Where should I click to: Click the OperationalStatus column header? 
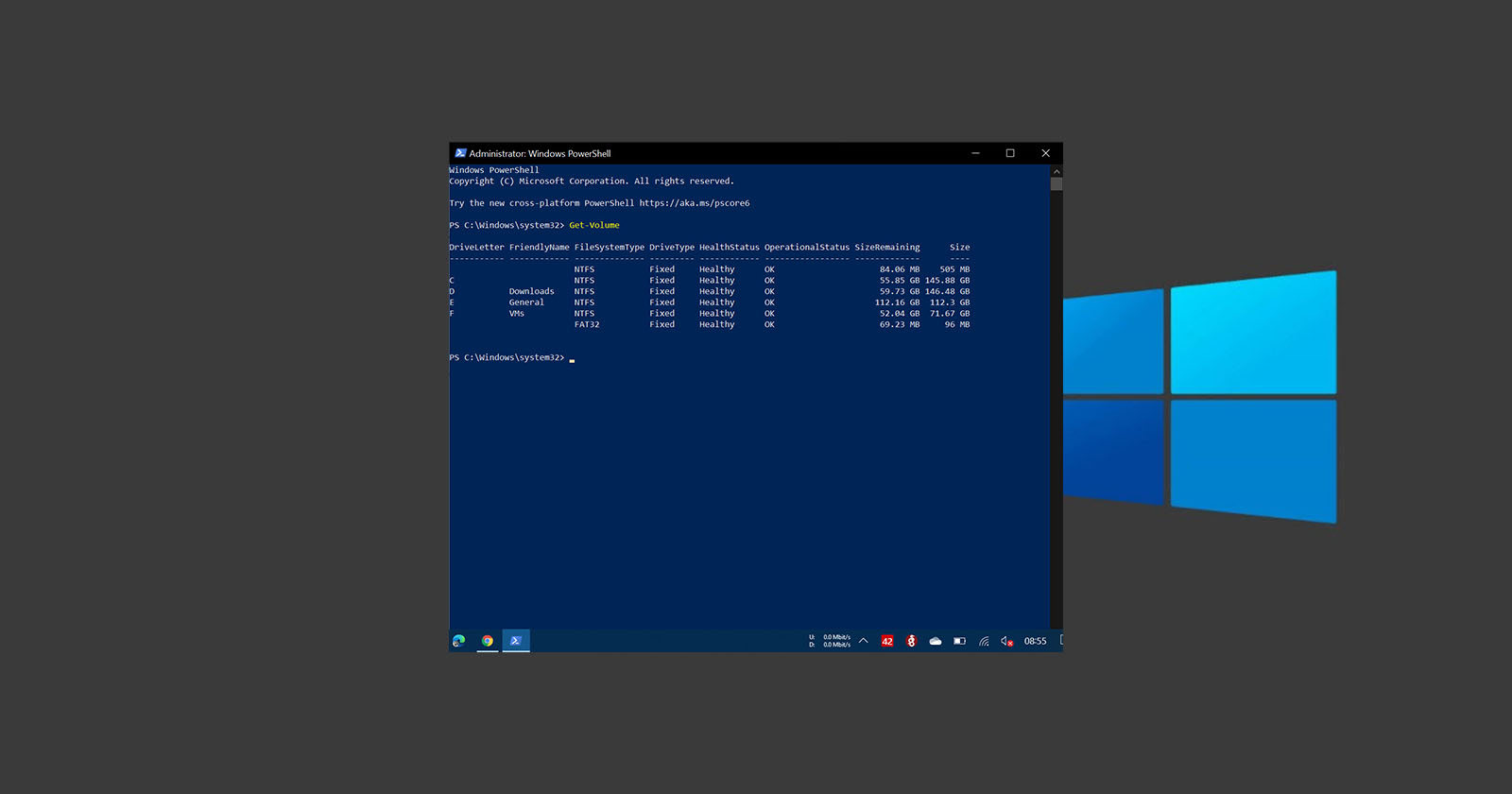coord(807,248)
